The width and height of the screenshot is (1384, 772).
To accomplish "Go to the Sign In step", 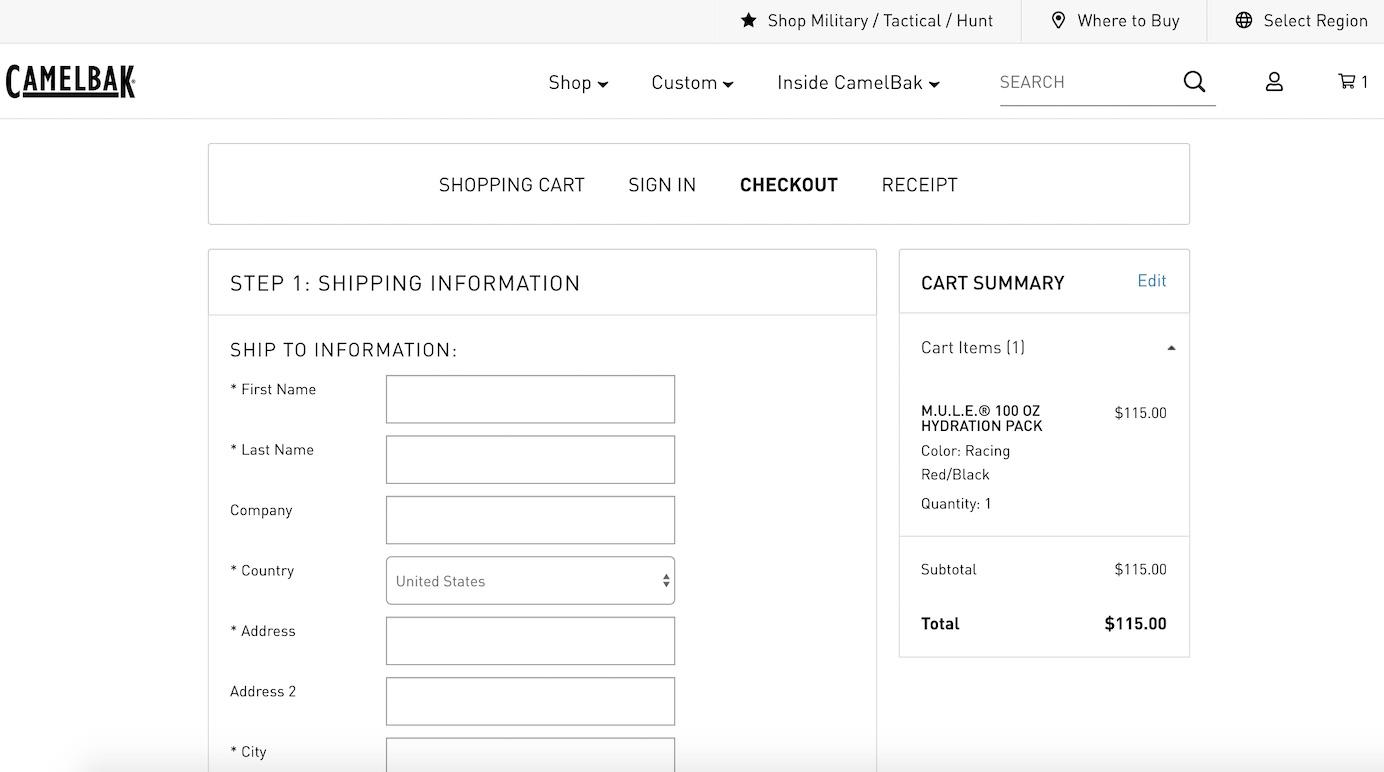I will (662, 185).
